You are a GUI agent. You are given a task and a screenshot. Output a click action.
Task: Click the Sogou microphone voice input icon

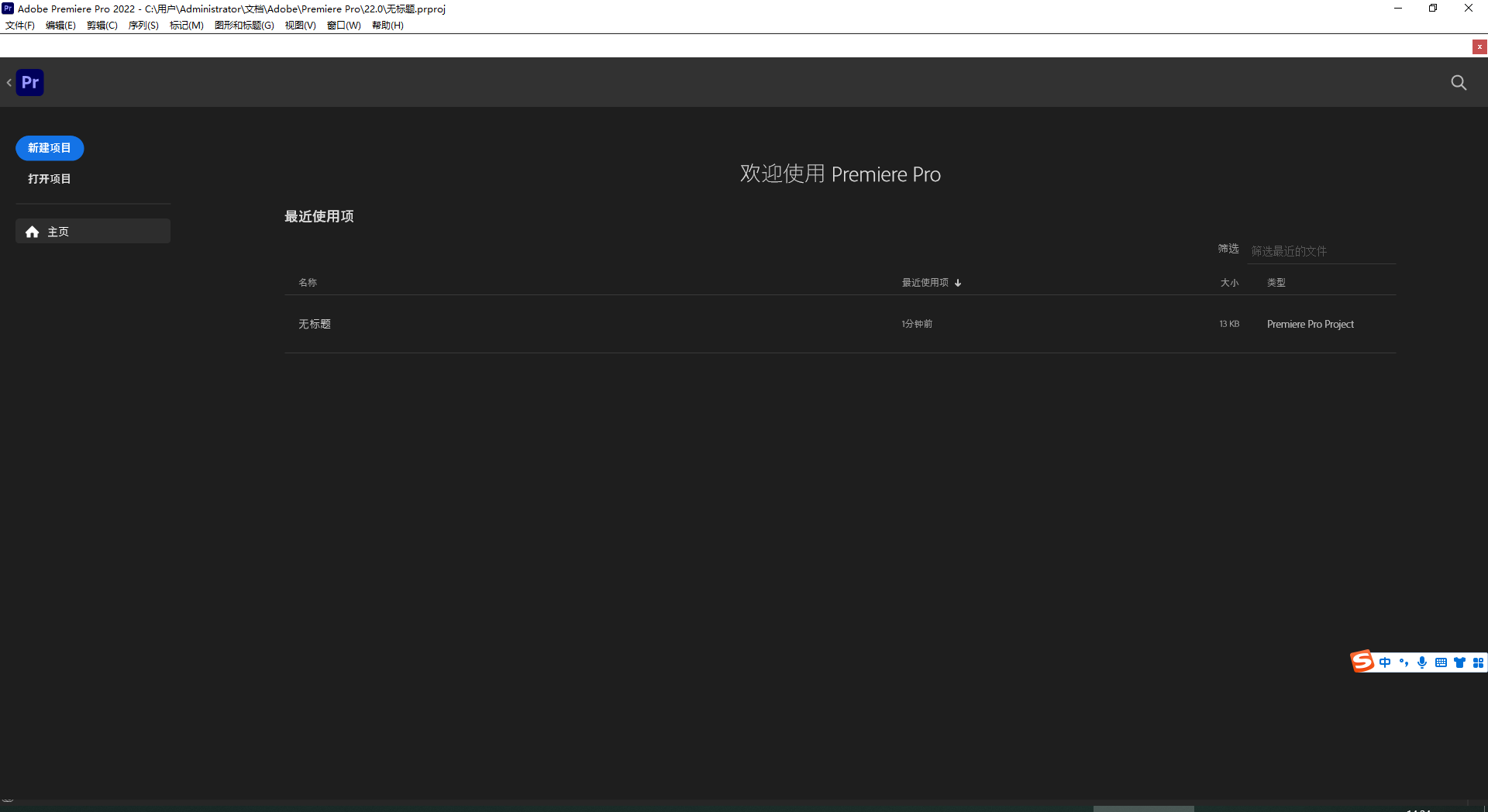click(1422, 662)
